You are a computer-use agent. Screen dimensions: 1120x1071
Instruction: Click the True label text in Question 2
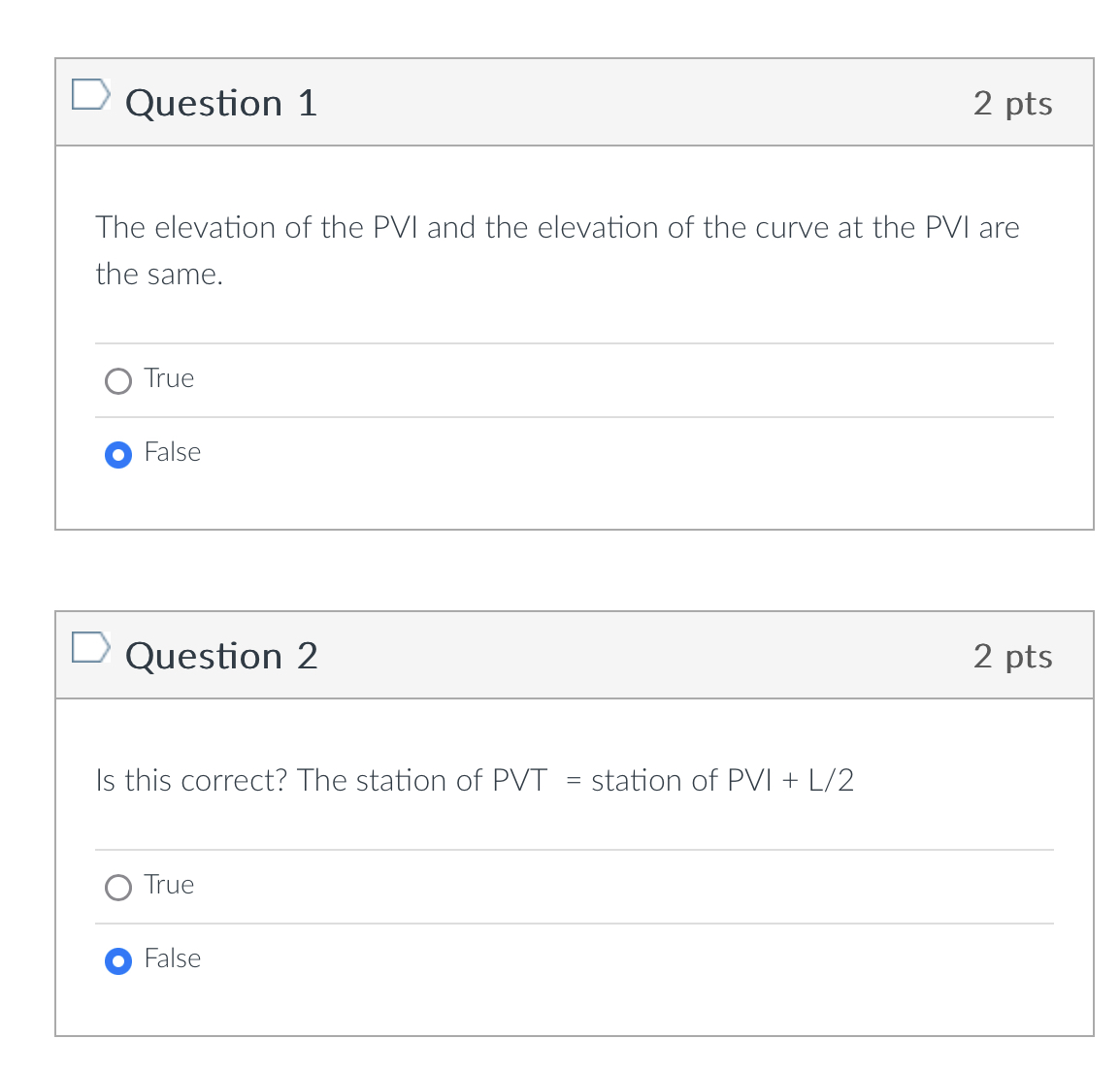point(169,885)
